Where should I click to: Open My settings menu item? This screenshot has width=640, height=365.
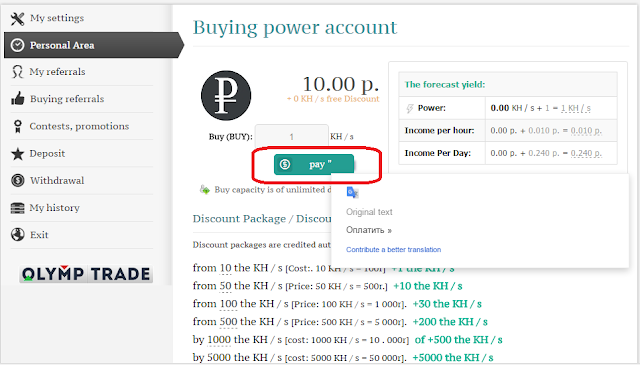click(57, 18)
